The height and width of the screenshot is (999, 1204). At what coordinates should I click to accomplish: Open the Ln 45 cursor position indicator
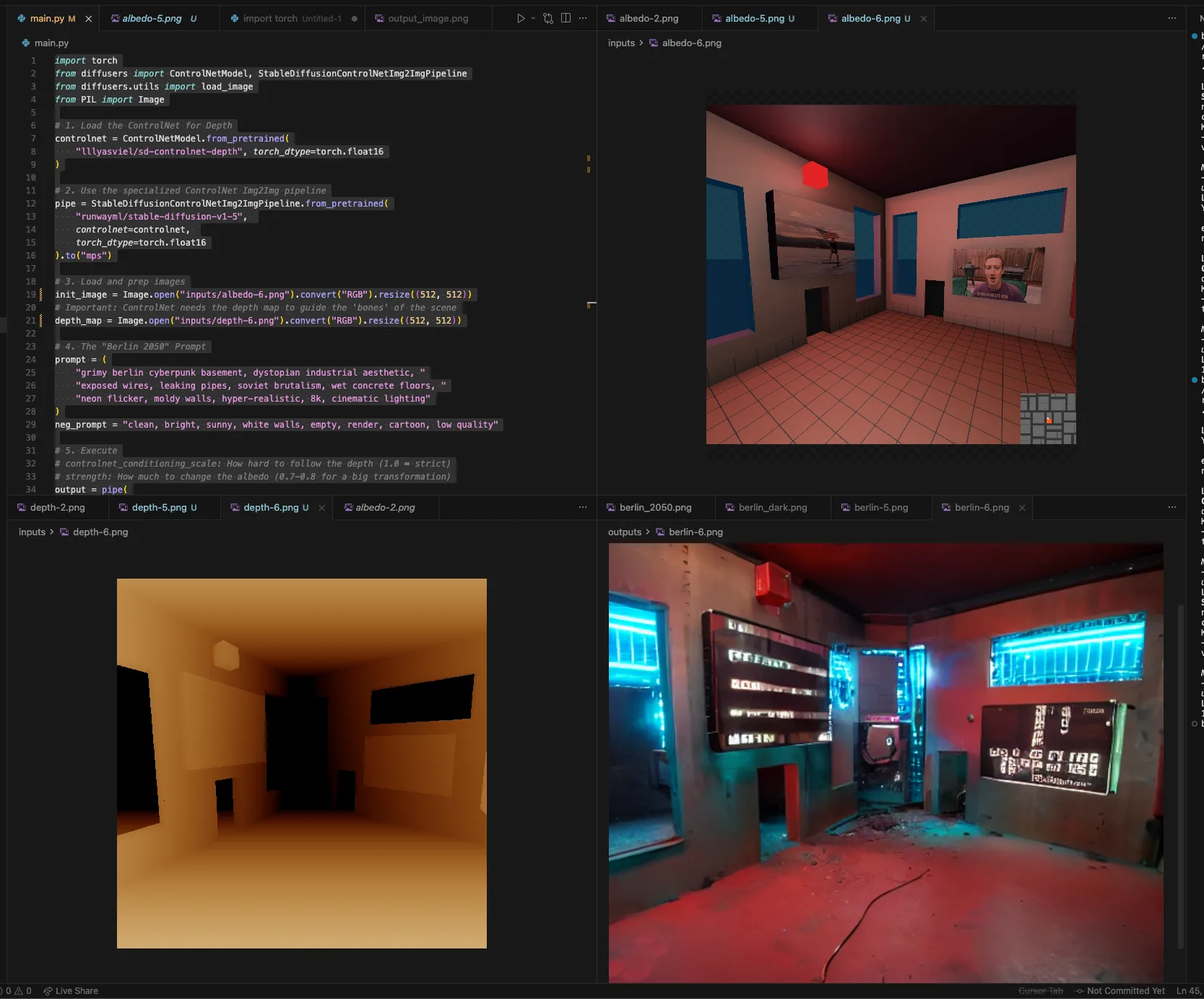click(1187, 990)
